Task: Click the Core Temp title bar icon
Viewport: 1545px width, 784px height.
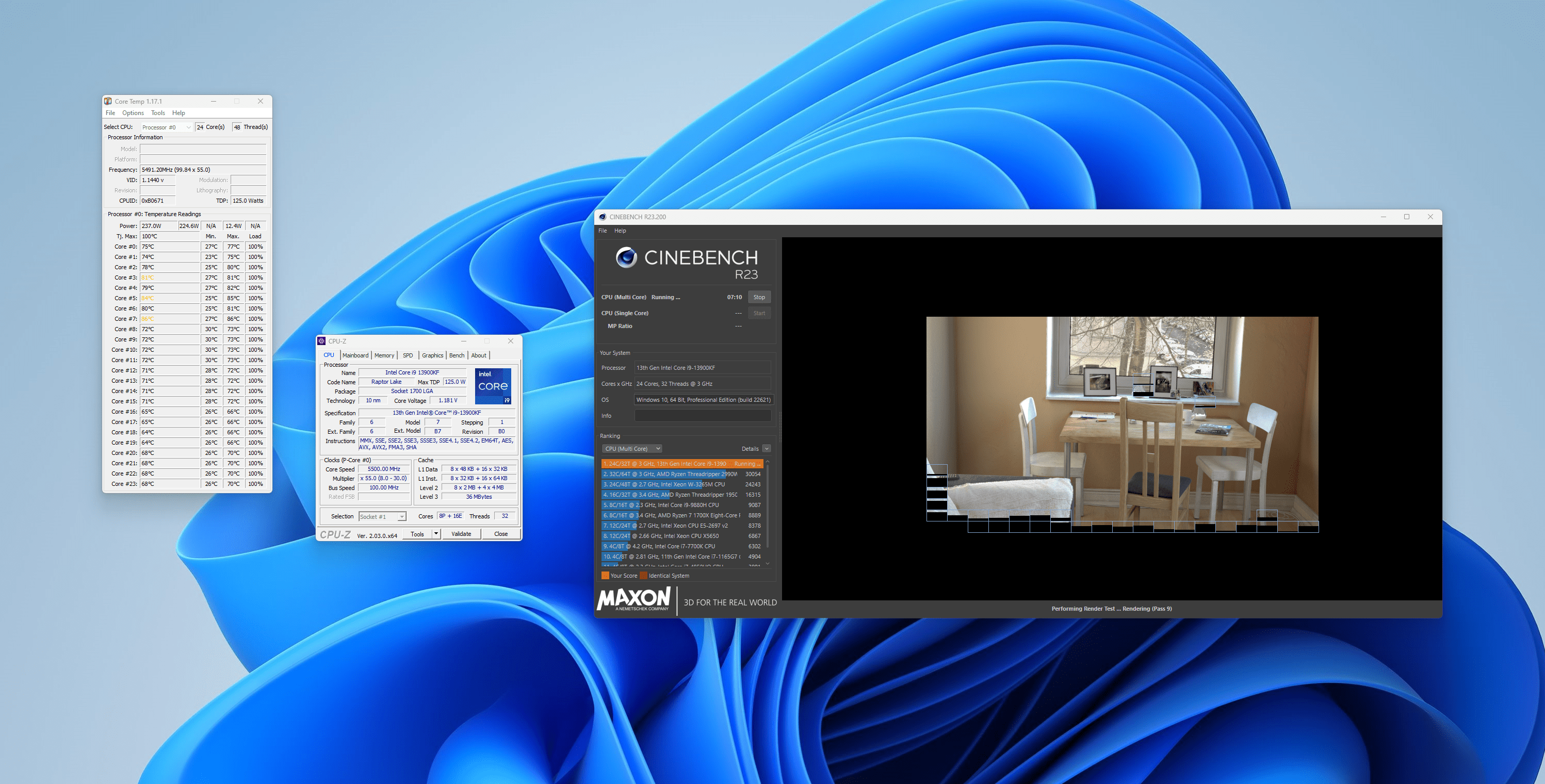Action: click(108, 102)
